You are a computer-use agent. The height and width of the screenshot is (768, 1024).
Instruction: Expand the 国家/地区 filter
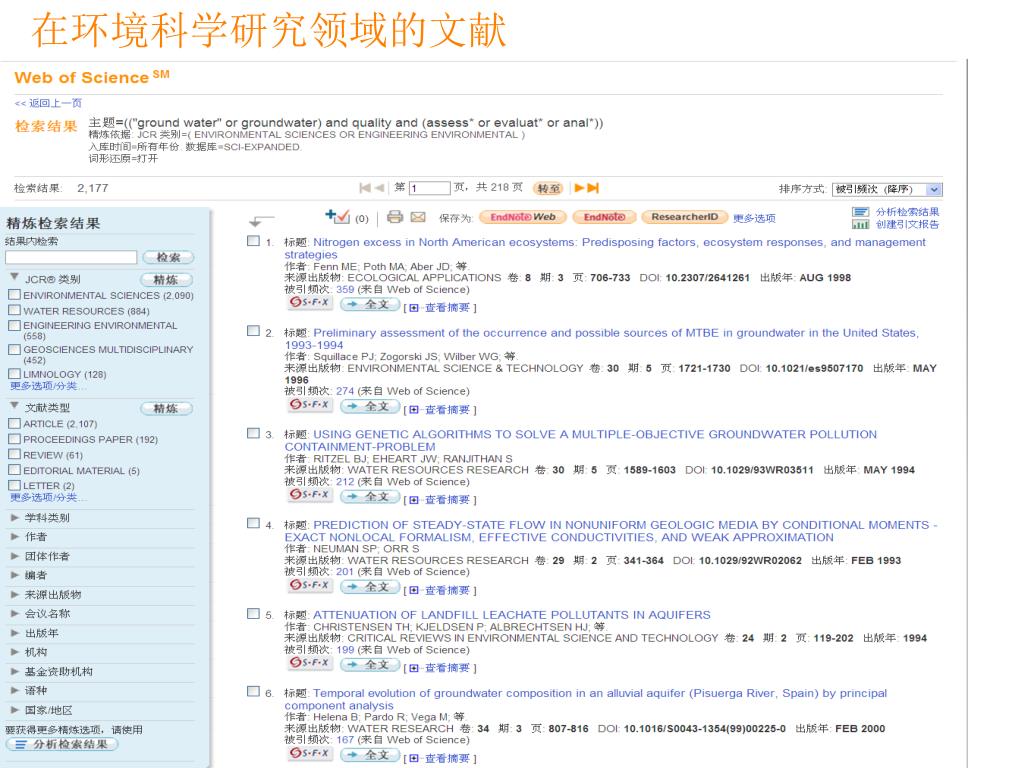[x=14, y=710]
